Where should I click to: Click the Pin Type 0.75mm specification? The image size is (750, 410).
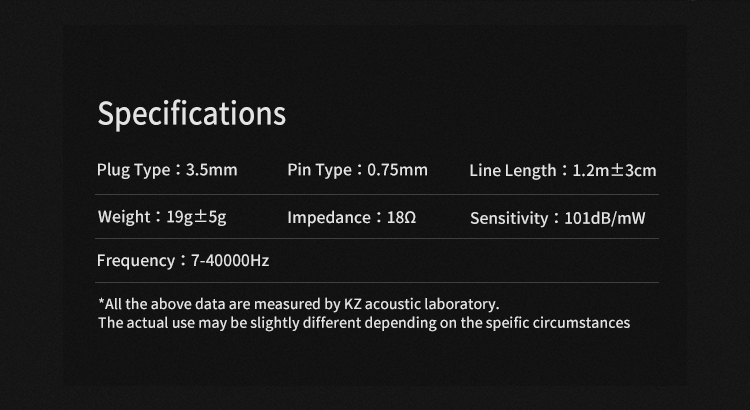pos(357,170)
